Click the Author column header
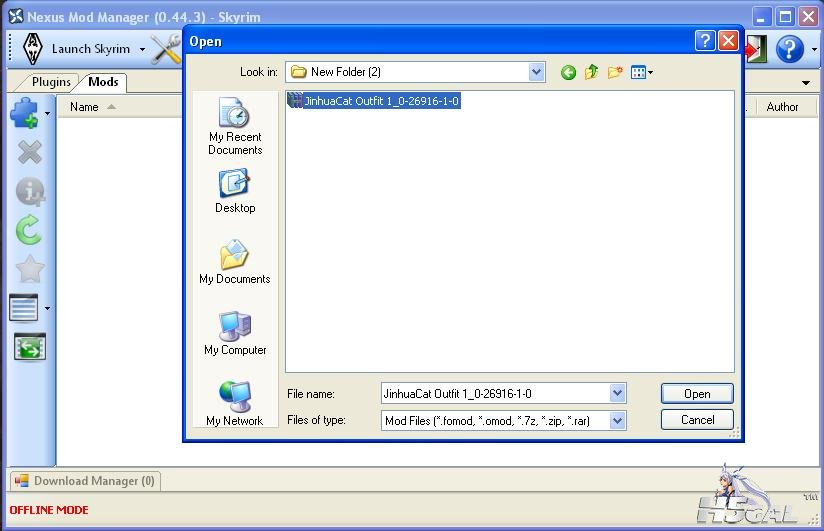Screen dimensions: 824x531 point(782,107)
